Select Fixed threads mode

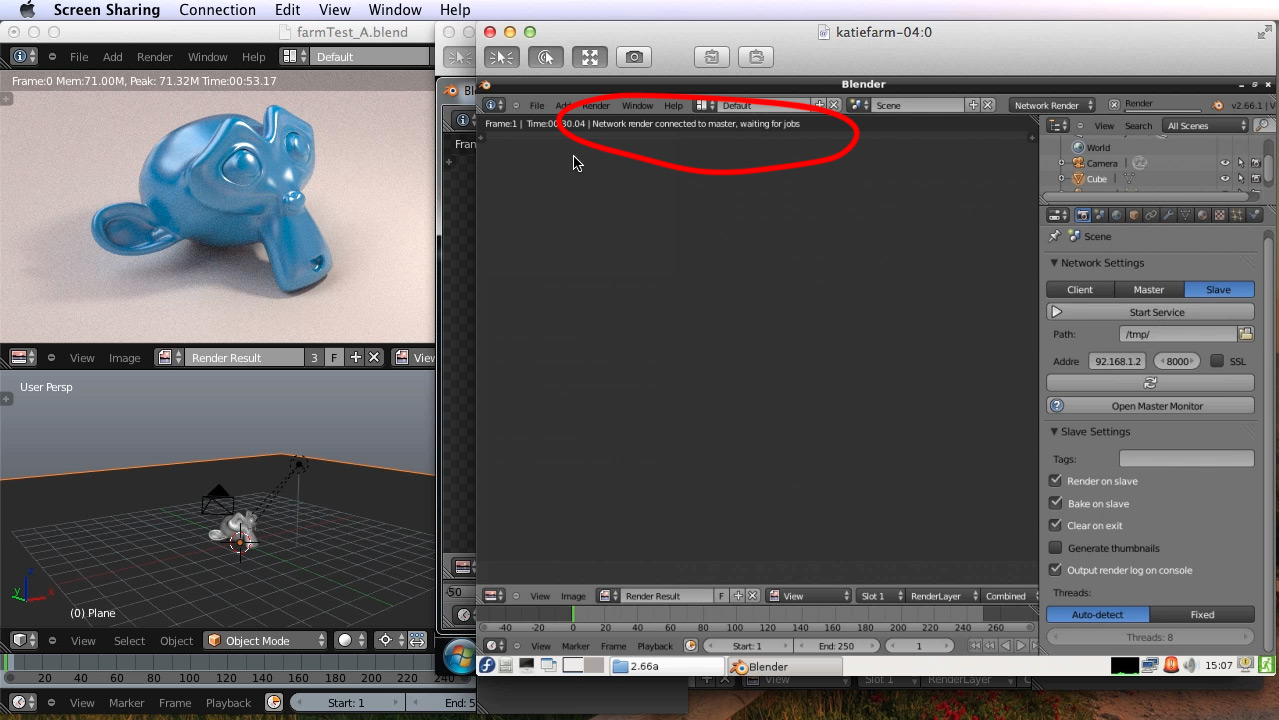pyautogui.click(x=1202, y=615)
